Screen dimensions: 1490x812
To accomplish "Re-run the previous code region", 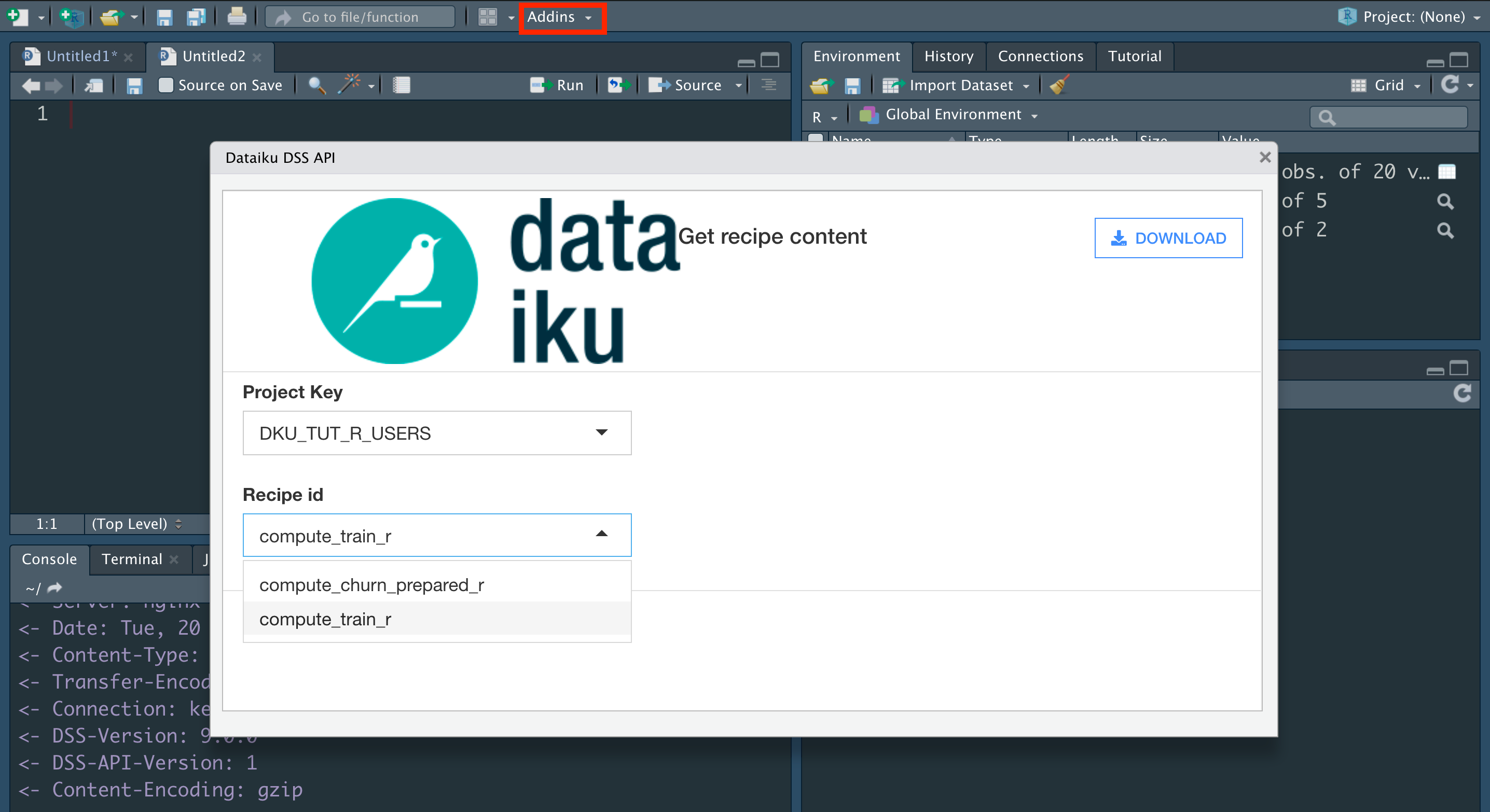I will [x=618, y=86].
